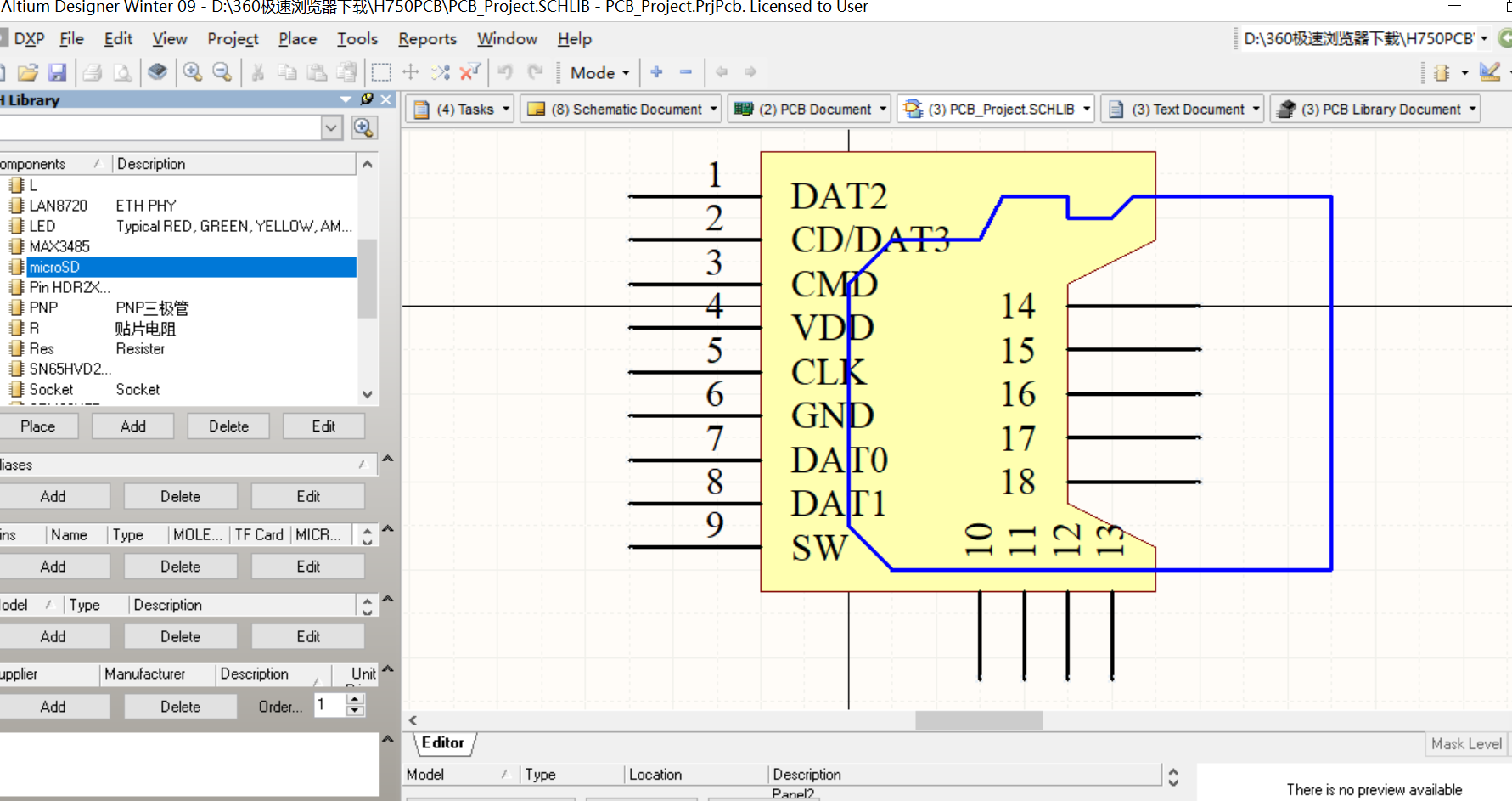Close the SCH Library panel
1512x801 pixels.
387,99
